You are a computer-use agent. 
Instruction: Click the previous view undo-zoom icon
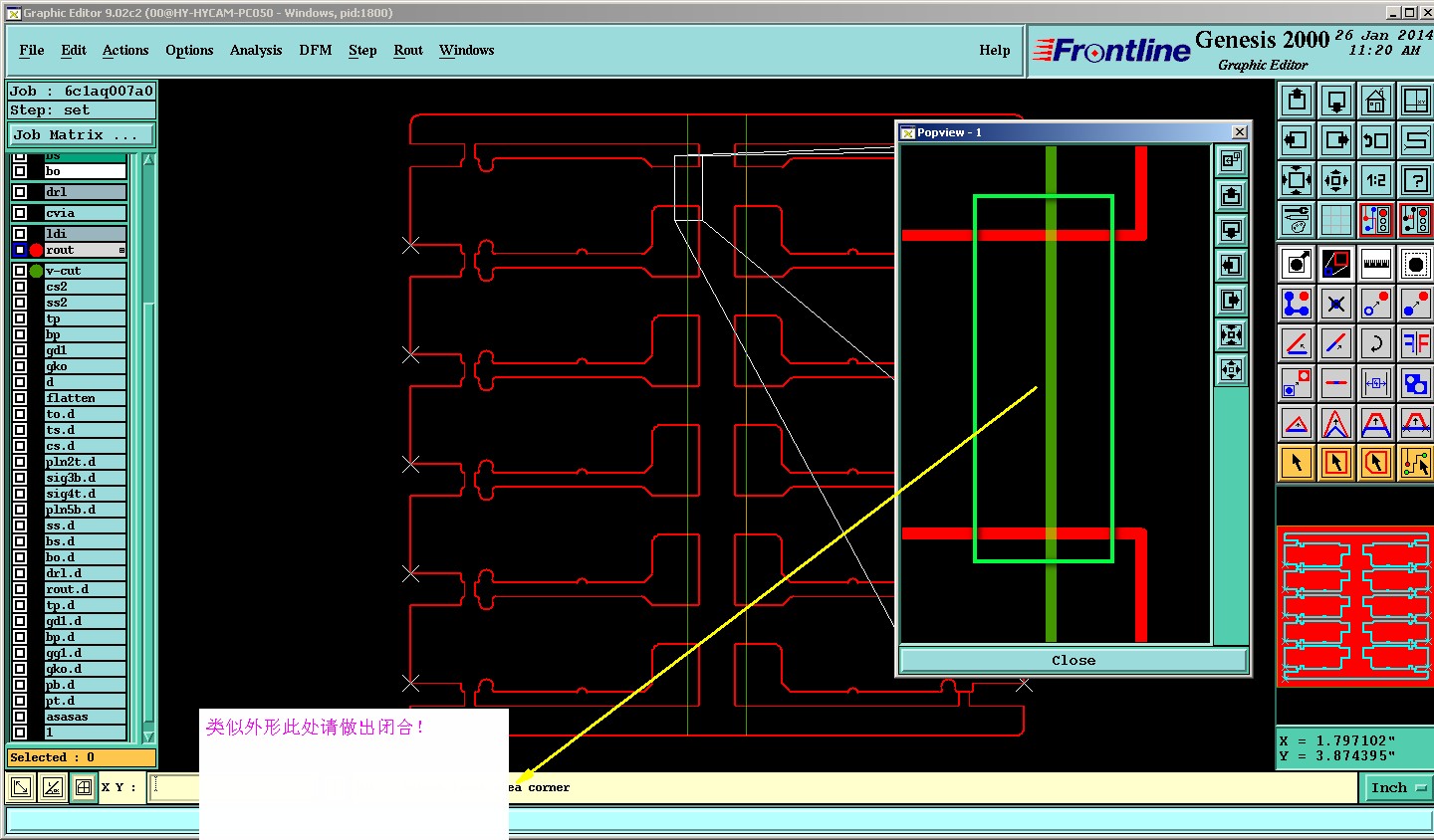[x=1376, y=140]
